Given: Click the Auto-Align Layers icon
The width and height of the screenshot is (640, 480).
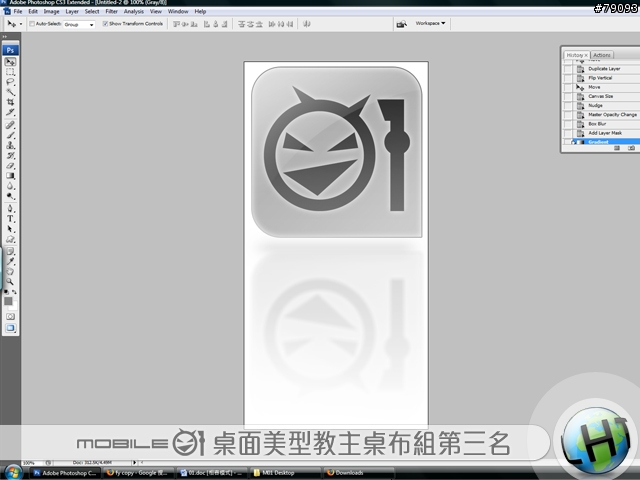Looking at the screenshot, I should point(307,24).
